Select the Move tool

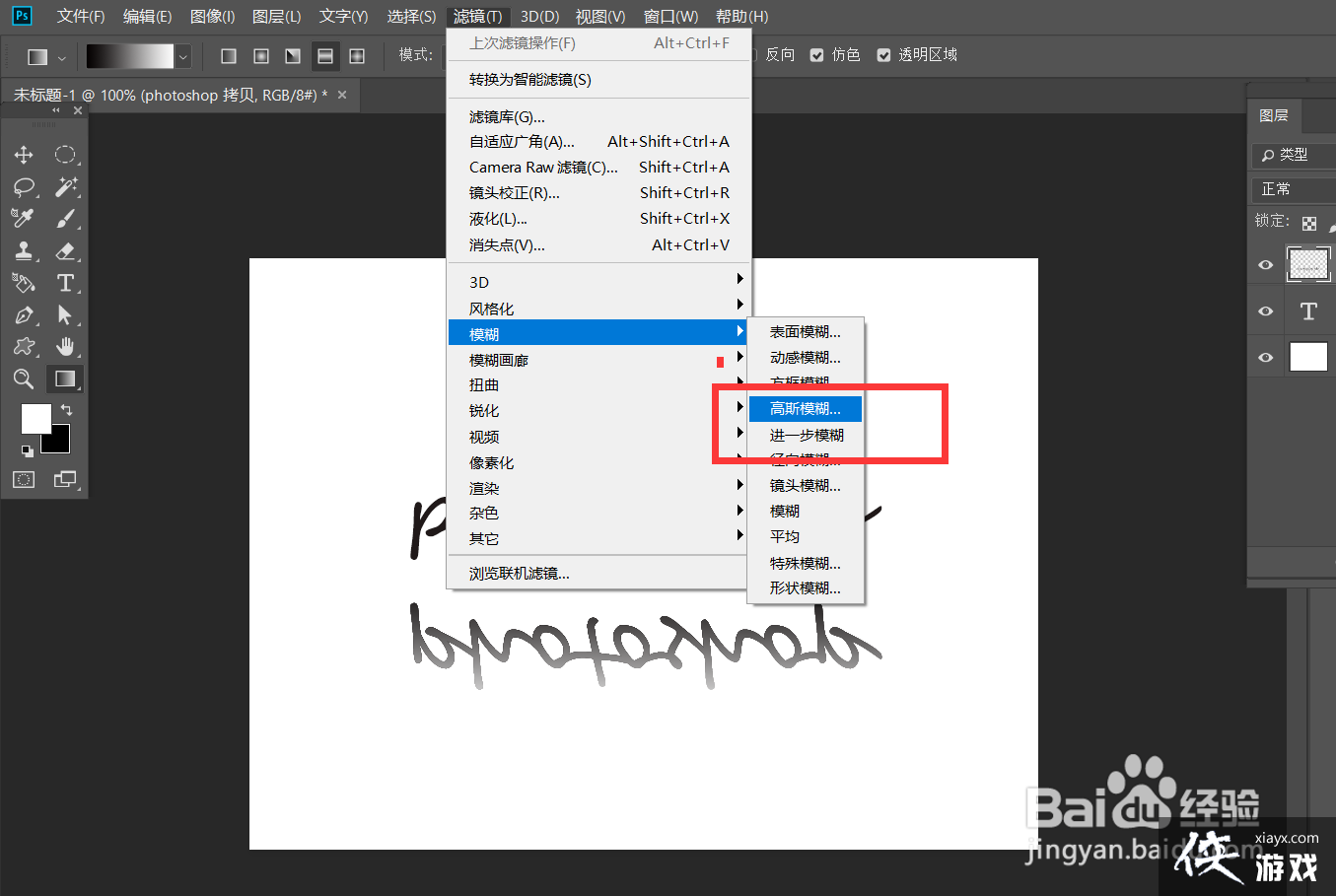click(x=23, y=154)
